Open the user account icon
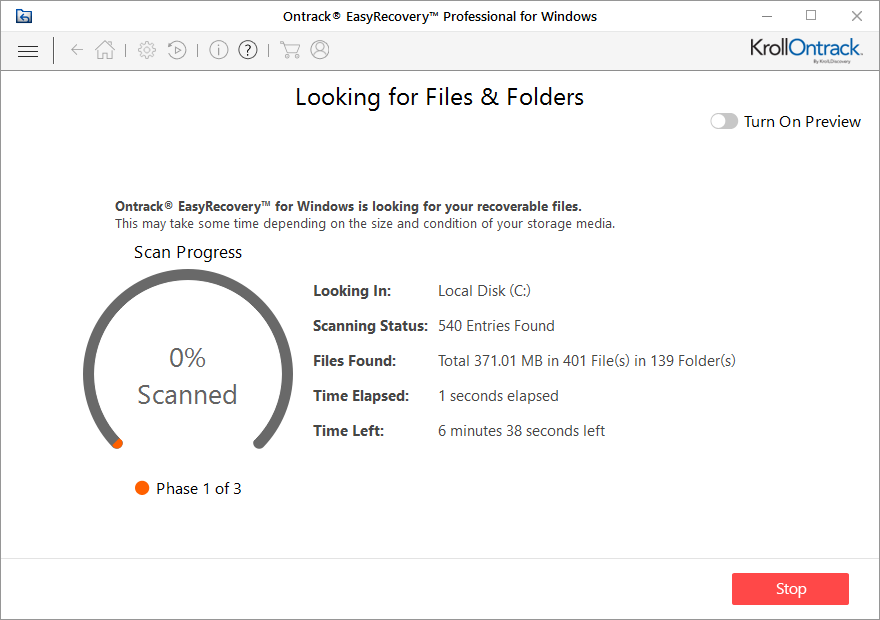880x620 pixels. click(x=320, y=50)
